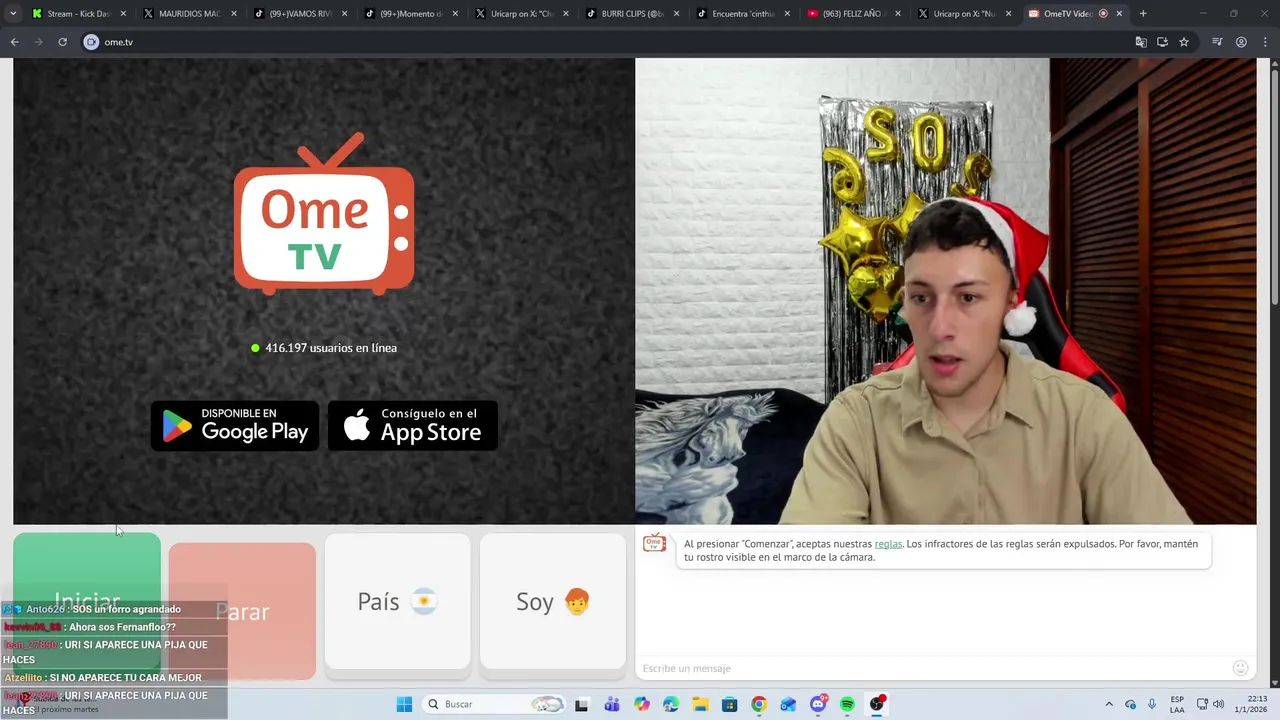Open the reglas rules link
The height and width of the screenshot is (720, 1280).
(x=888, y=544)
